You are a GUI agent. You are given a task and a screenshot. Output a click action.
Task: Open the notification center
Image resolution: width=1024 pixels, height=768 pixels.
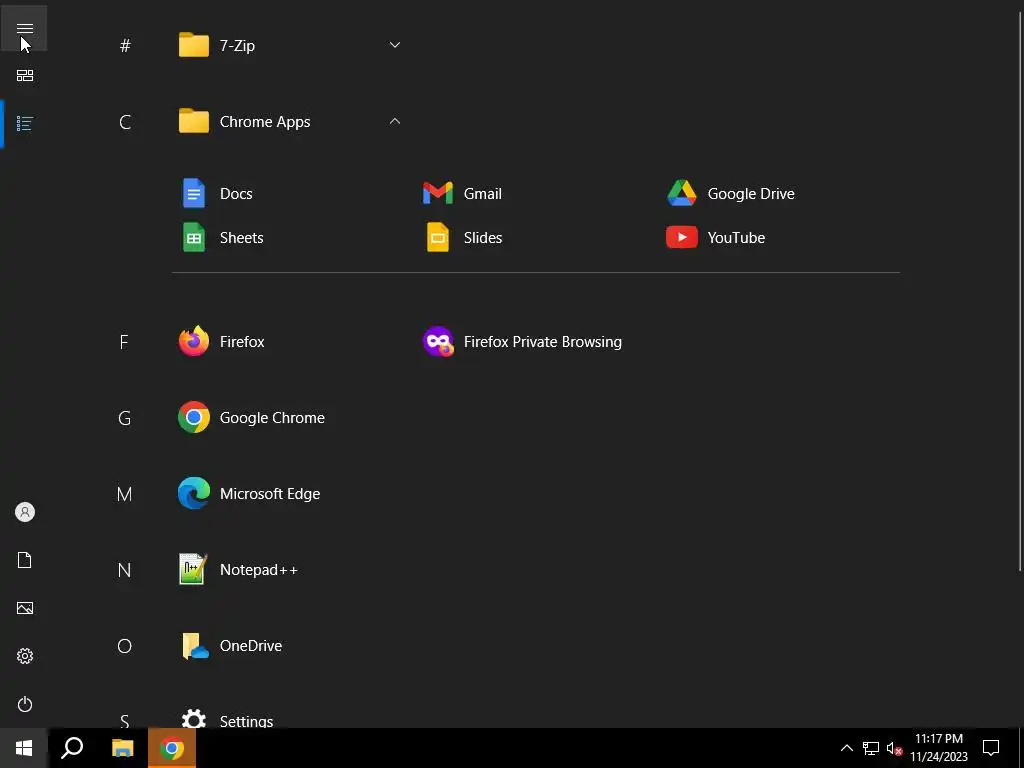coord(991,748)
